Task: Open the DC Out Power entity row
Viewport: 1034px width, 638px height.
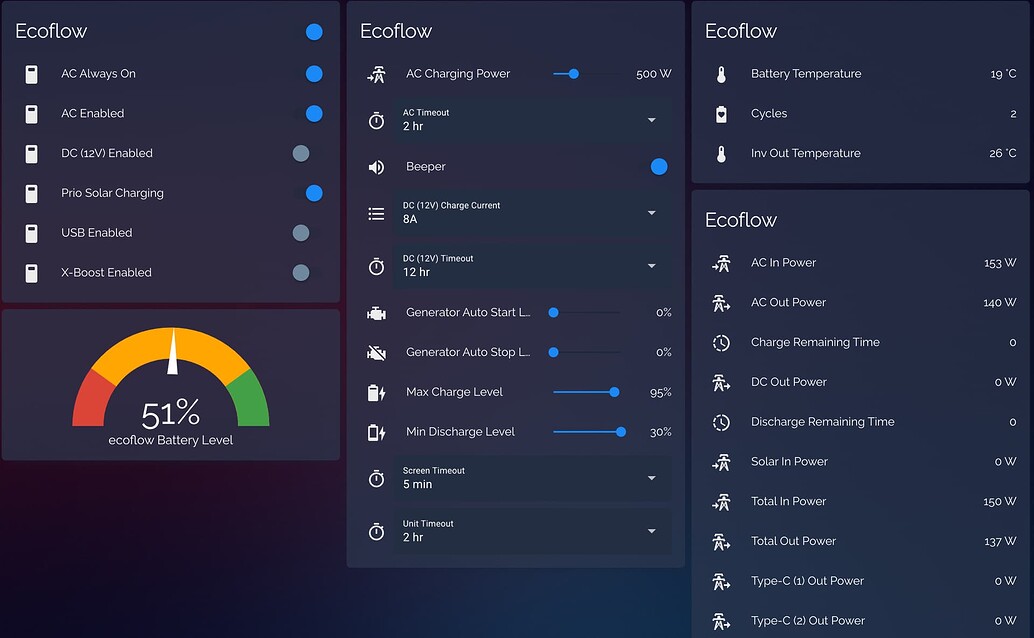Action: [860, 382]
